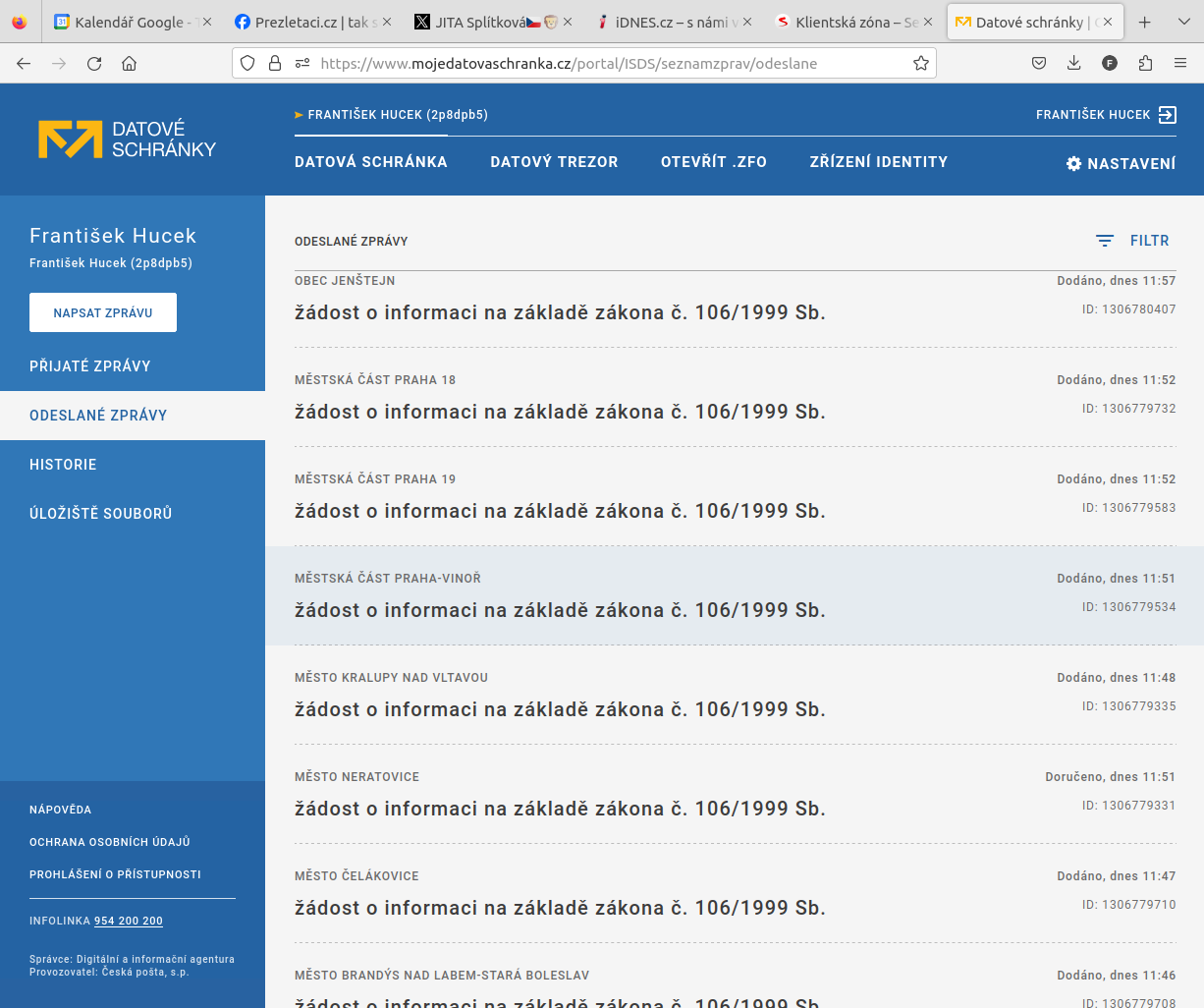Open Ochrana osobních údajů link

pos(110,842)
